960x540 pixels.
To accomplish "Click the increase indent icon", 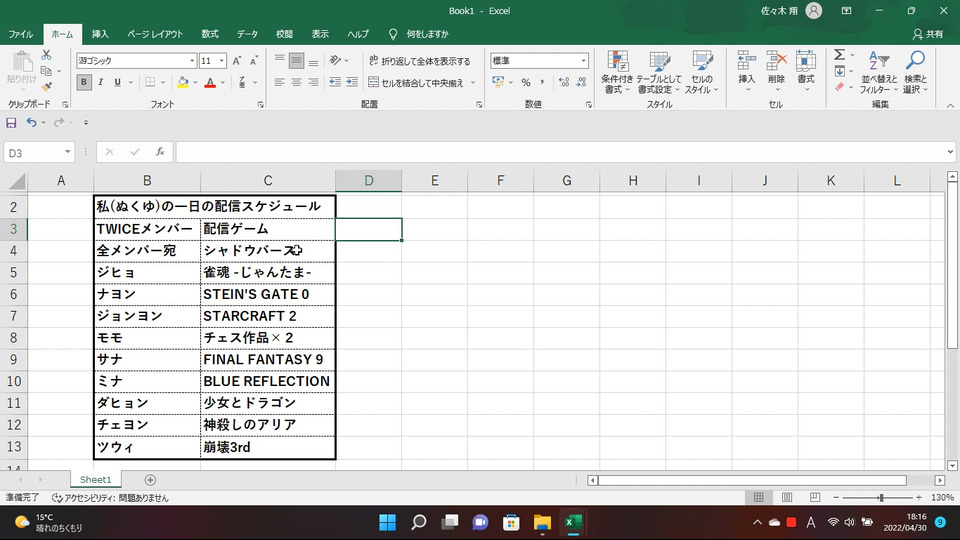I will pyautogui.click(x=351, y=82).
